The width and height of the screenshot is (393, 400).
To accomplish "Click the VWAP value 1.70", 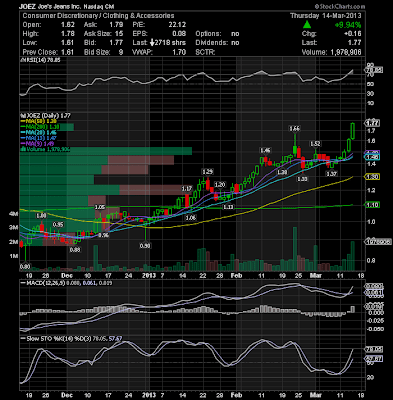I will click(x=179, y=52).
